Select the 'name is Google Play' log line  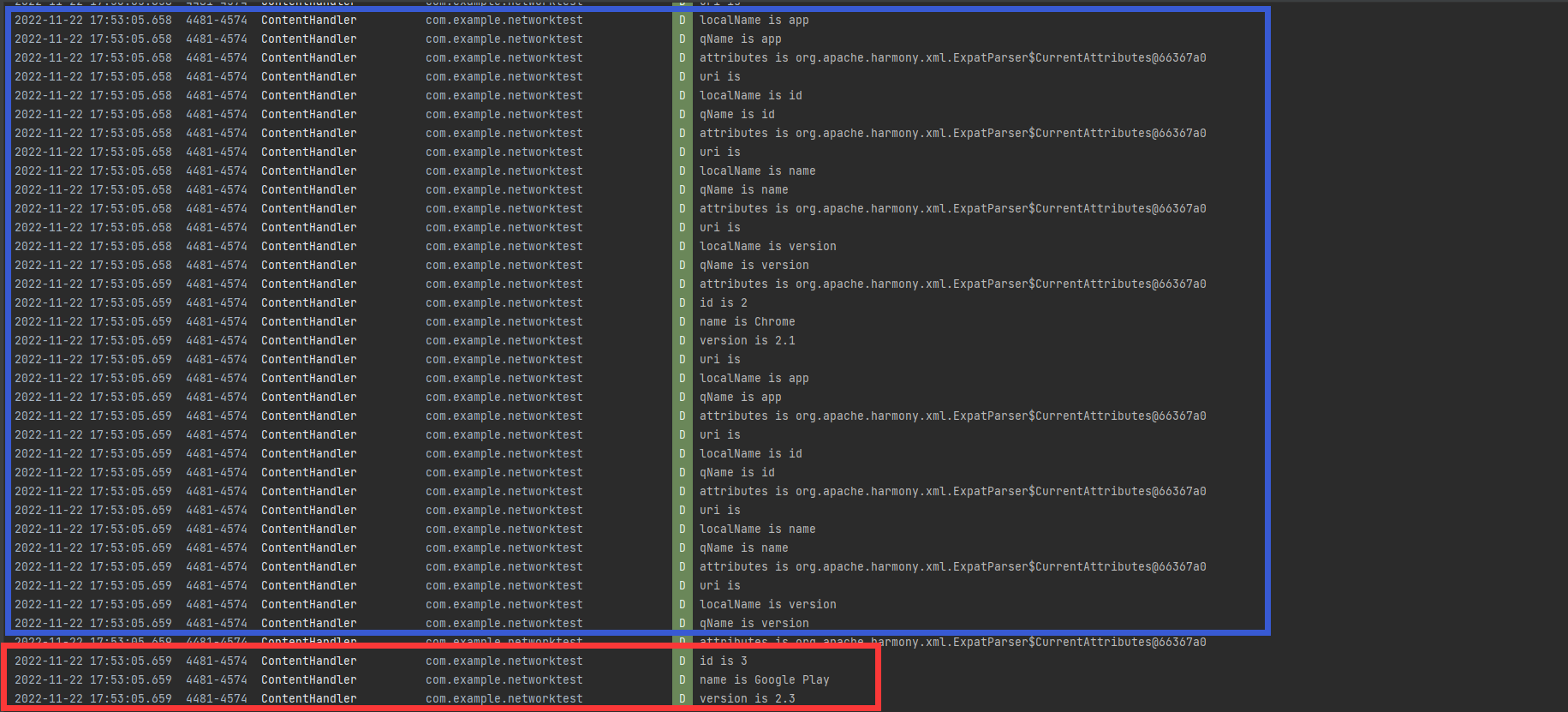764,679
